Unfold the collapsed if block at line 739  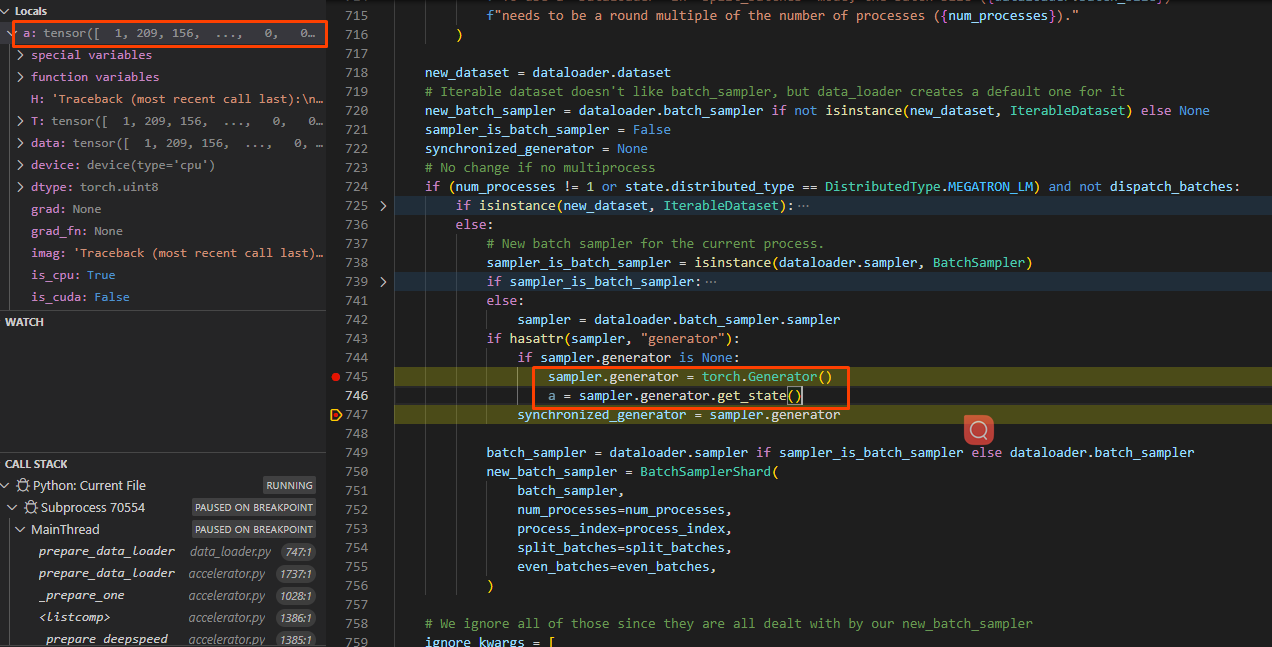point(383,283)
